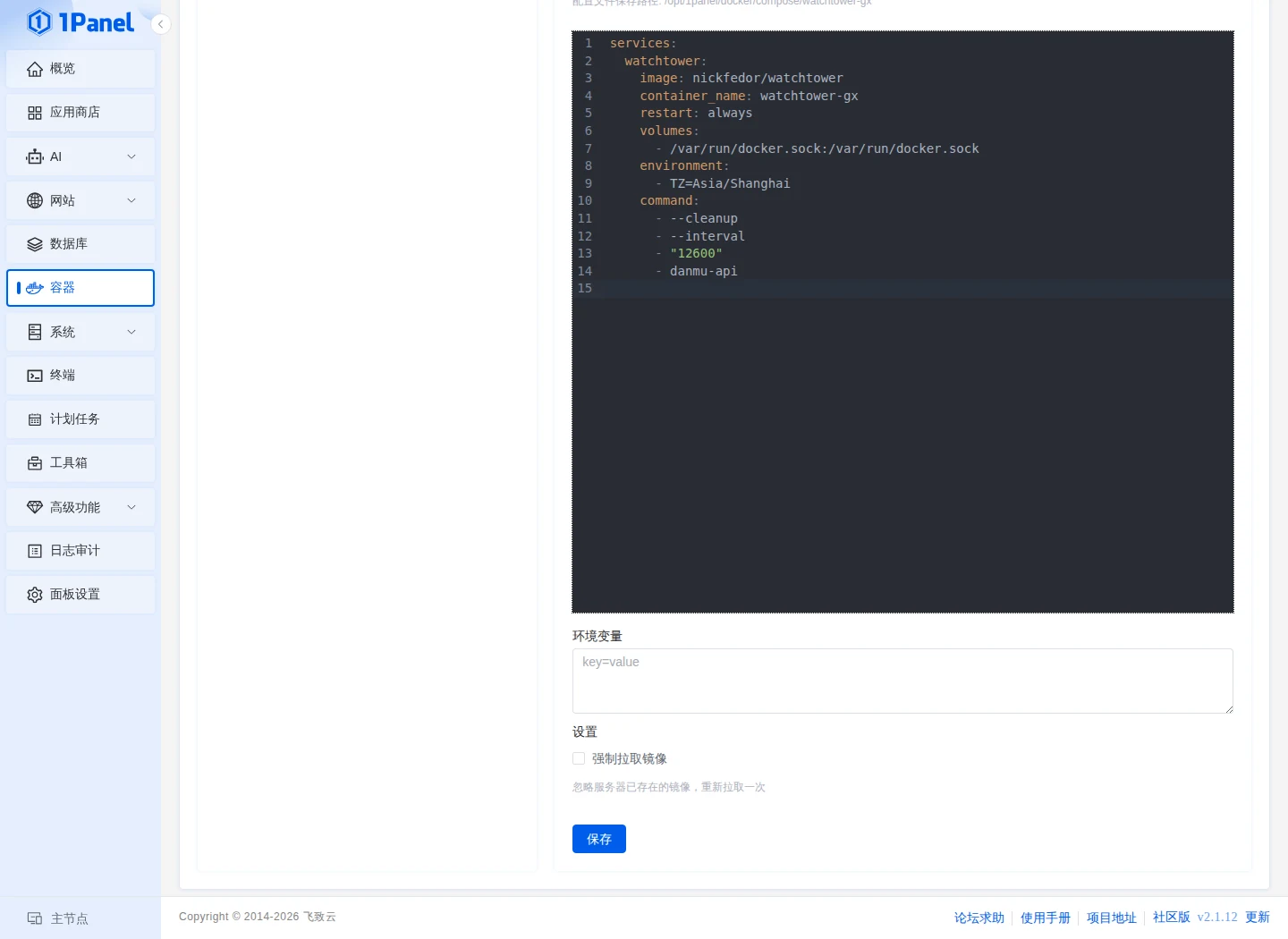Open the 项目地址 project address link
Screen dimensions: 1288x939
1112,918
